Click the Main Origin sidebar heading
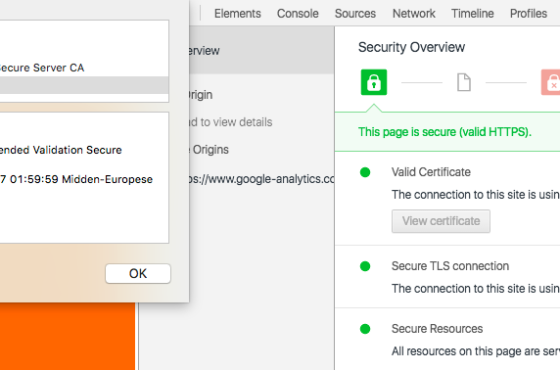Viewport: 560px width, 370px height. click(x=201, y=95)
